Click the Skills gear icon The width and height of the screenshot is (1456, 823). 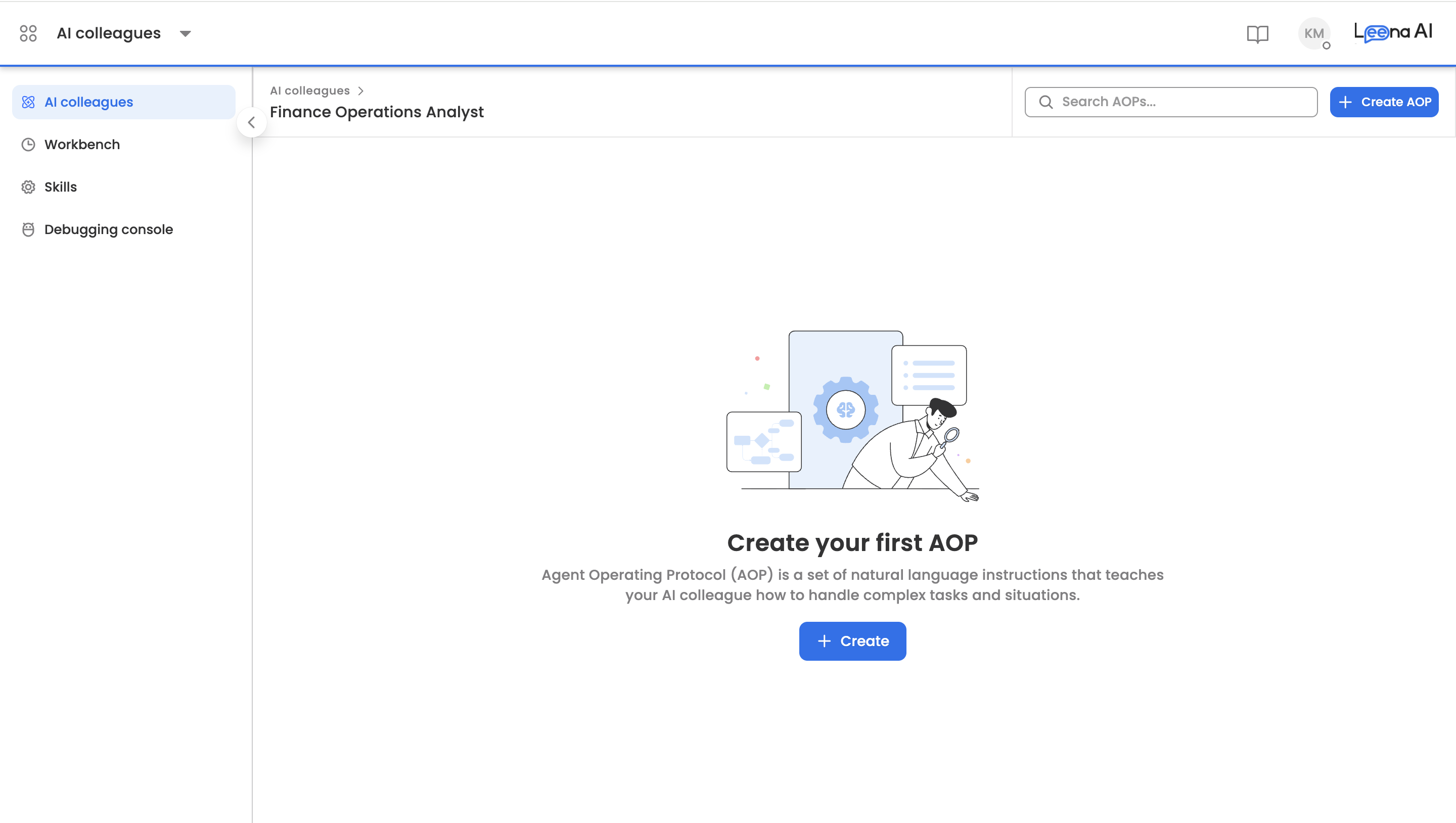coord(28,187)
